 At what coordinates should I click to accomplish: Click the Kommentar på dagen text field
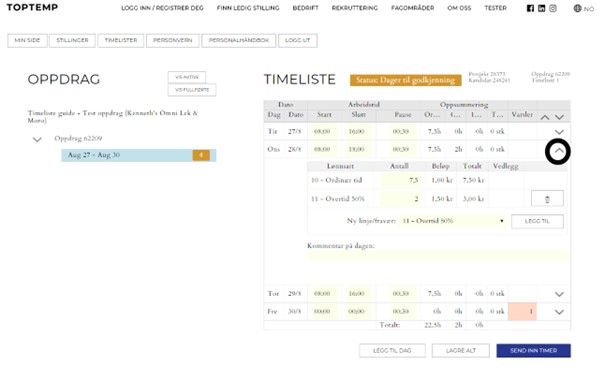(x=437, y=256)
